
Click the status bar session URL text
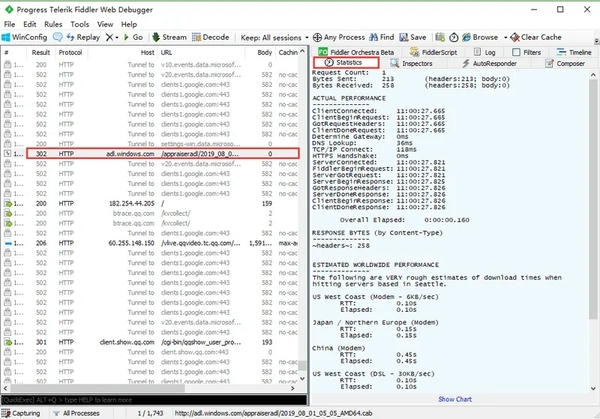[273, 413]
